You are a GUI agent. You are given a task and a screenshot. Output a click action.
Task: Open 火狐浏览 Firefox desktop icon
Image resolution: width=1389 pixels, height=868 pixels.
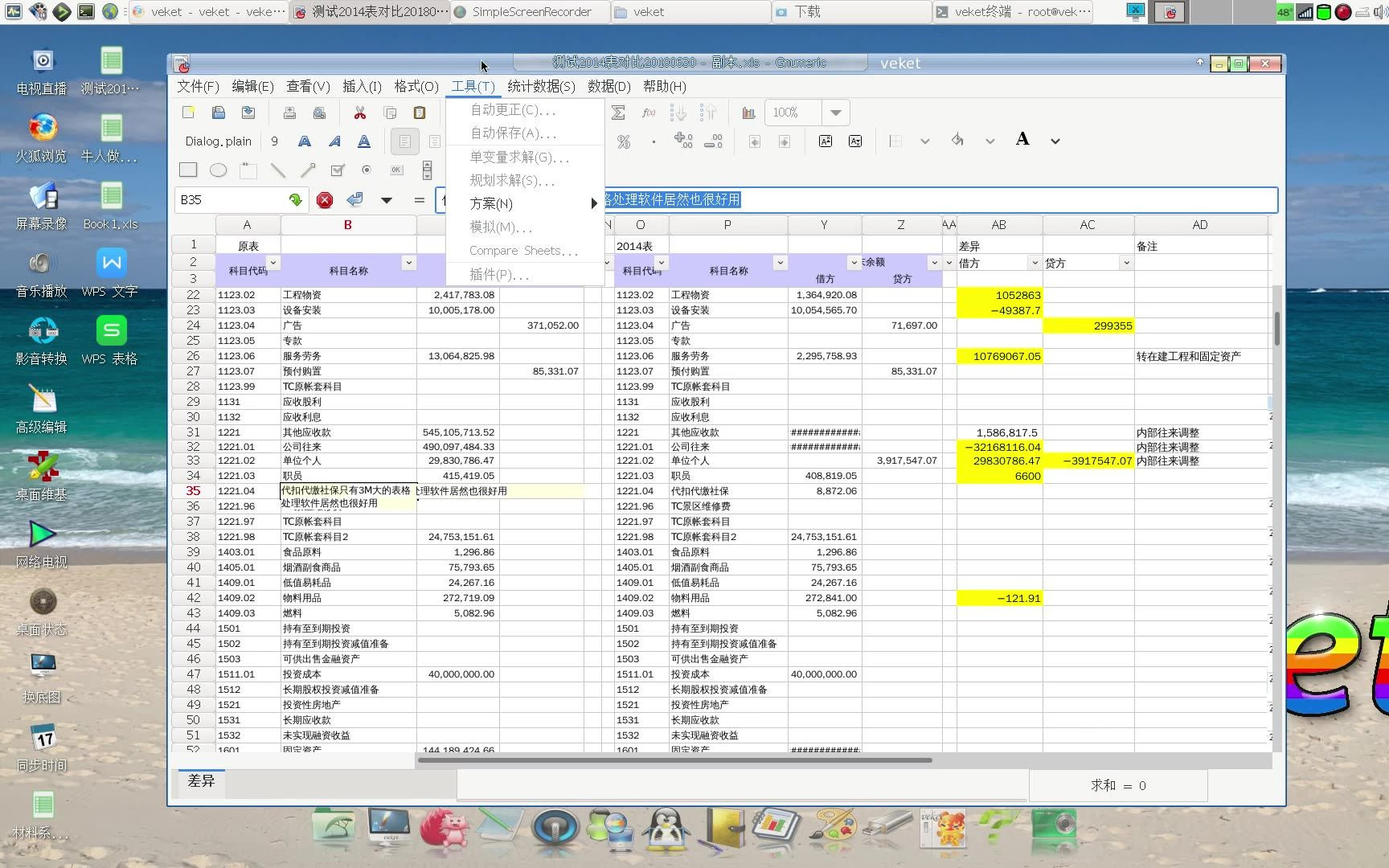tap(42, 137)
